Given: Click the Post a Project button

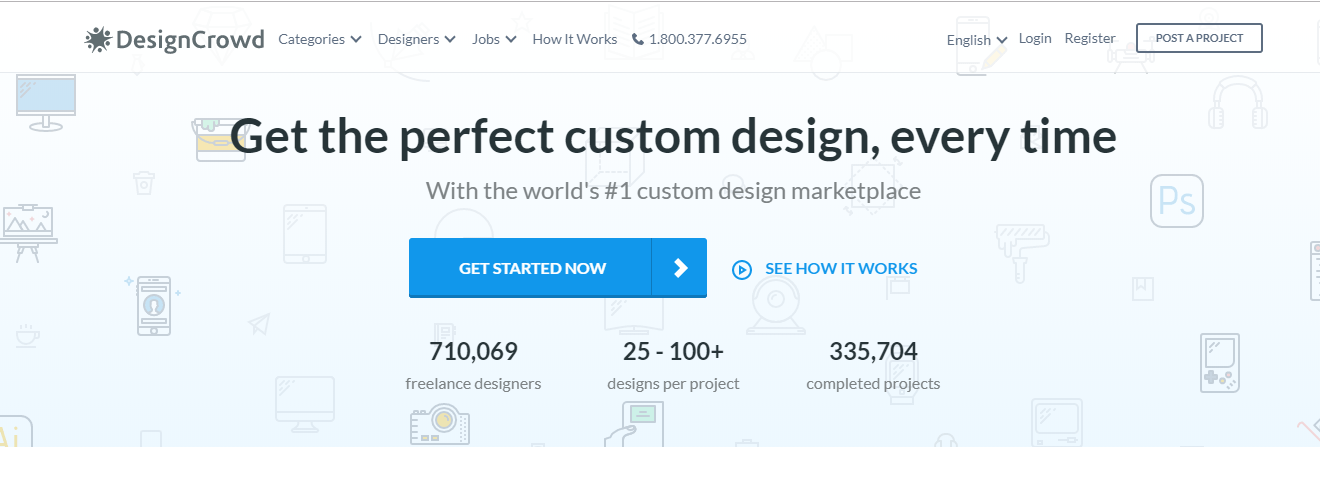Looking at the screenshot, I should (1199, 38).
